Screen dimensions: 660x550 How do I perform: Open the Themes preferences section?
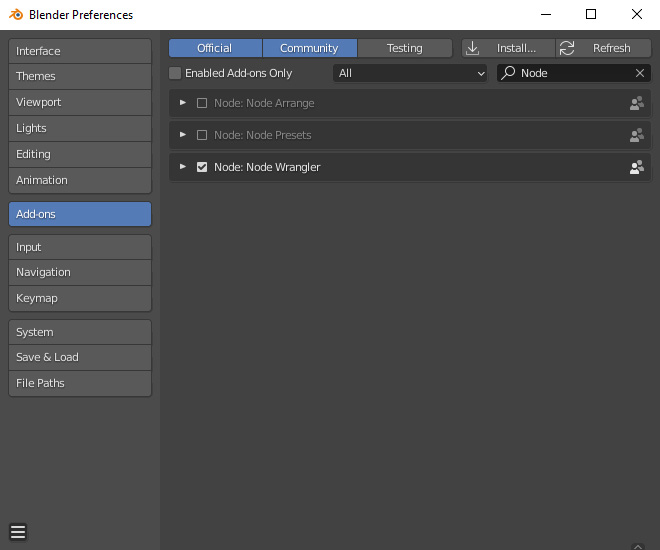point(80,77)
